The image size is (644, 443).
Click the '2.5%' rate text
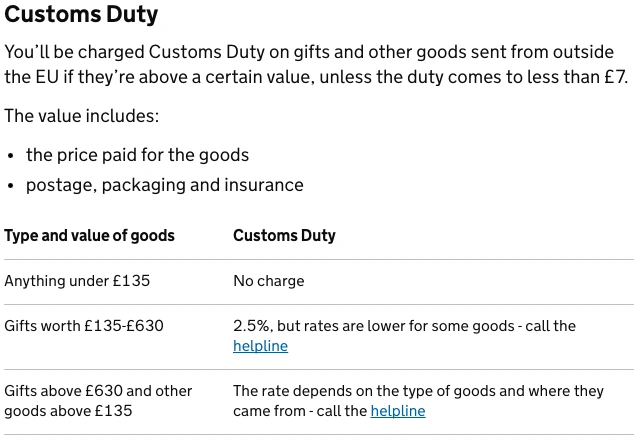[251, 326]
